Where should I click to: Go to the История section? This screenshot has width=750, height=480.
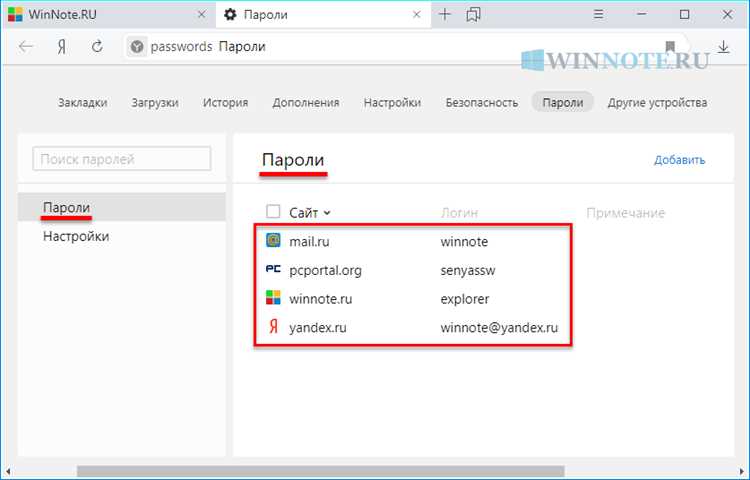coord(225,102)
